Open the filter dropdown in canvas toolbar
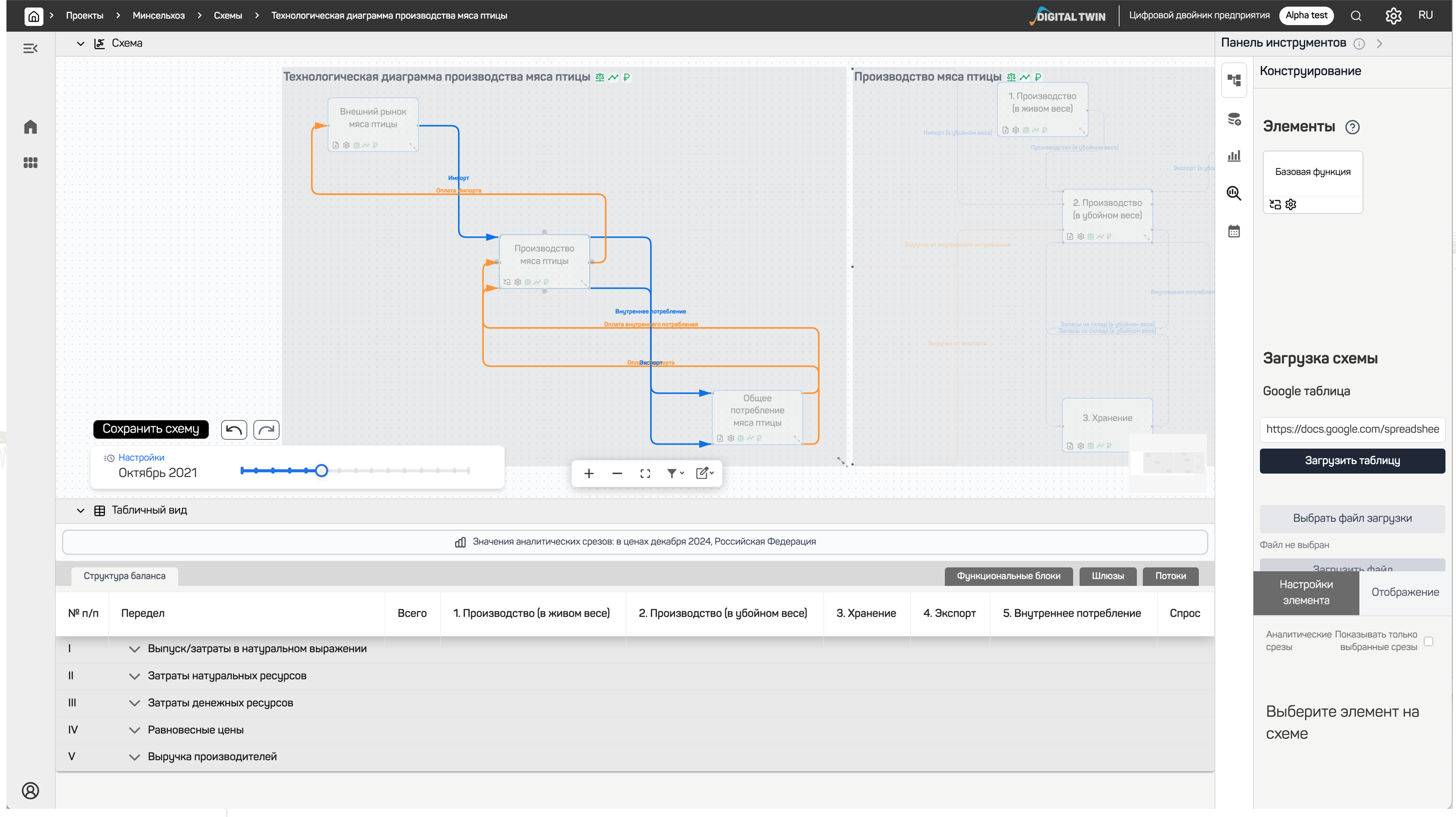Image resolution: width=1456 pixels, height=817 pixels. pyautogui.click(x=675, y=473)
